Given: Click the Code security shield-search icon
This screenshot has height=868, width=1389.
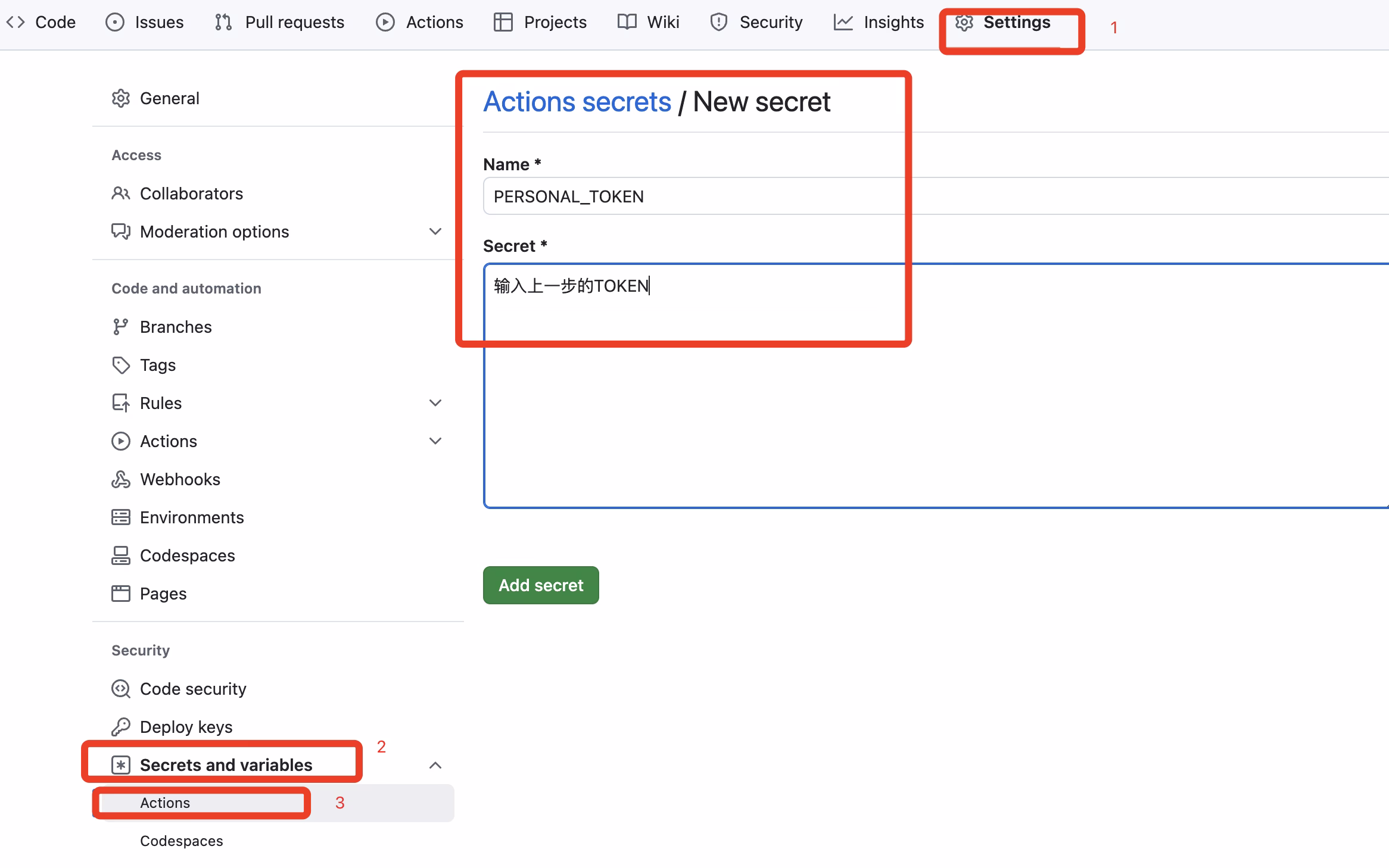Looking at the screenshot, I should click(121, 689).
